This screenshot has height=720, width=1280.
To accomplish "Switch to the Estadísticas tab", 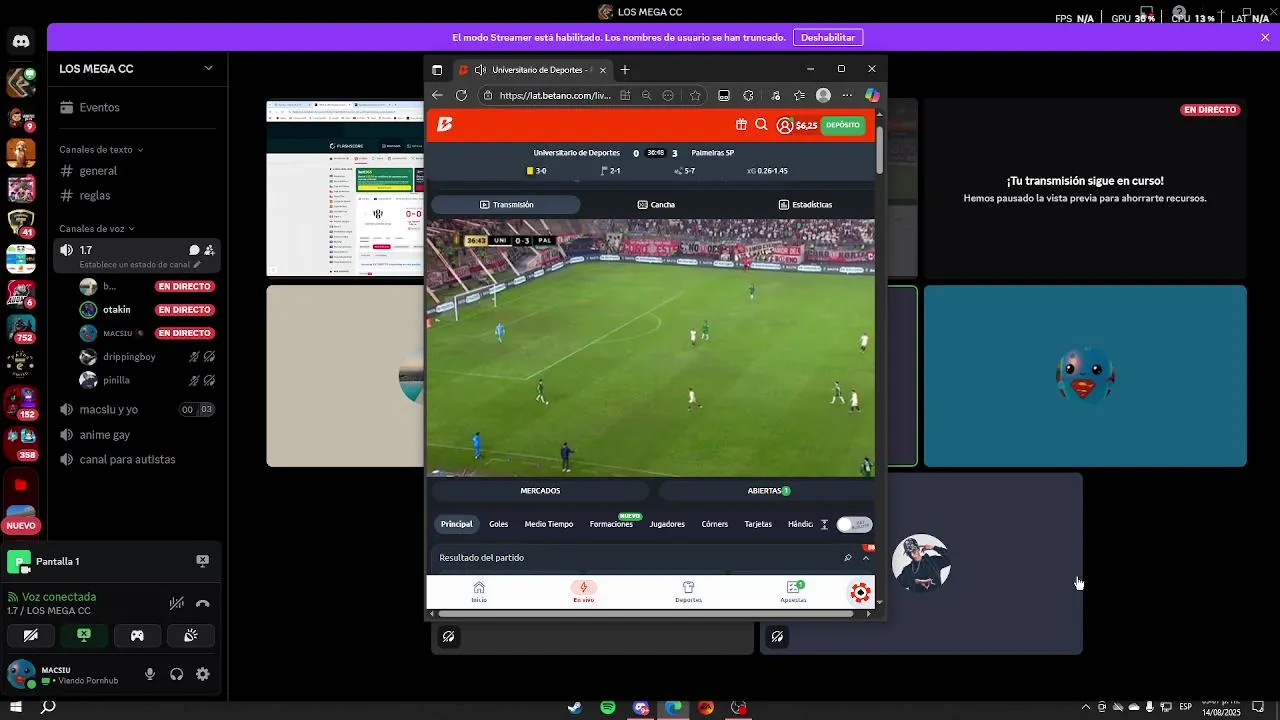I will click(805, 204).
